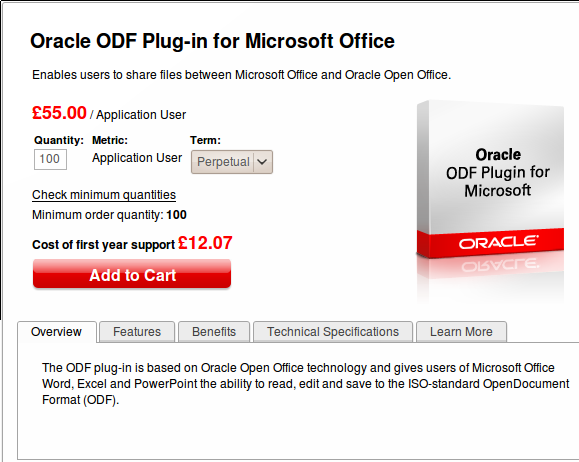
Task: Click the dropdown arrow next to Perpetual
Action: [262, 162]
